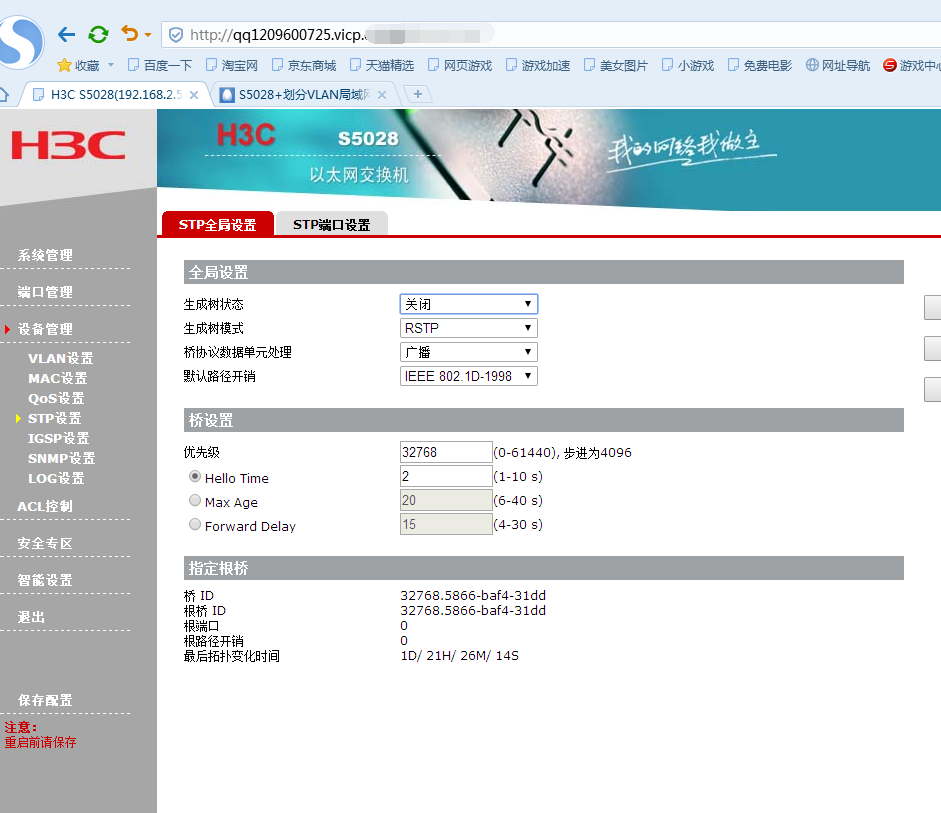Viewport: 941px width, 813px height.
Task: Click the 最后拓扑变化时间 value 1D/ 21H/ 26M/ 14S
Action: (460, 656)
